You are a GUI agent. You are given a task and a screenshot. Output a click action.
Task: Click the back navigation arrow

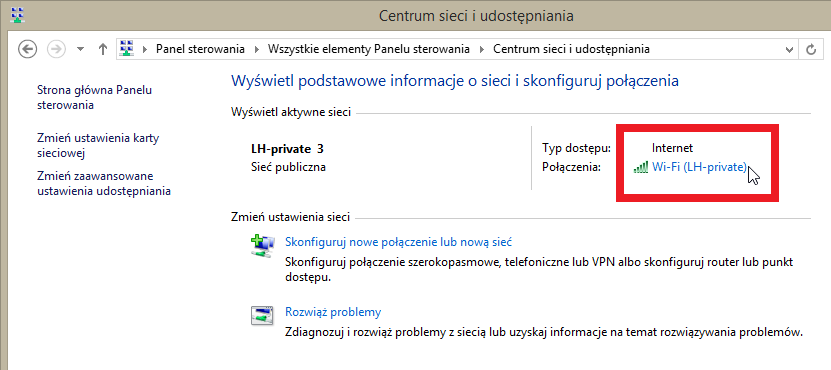point(28,49)
